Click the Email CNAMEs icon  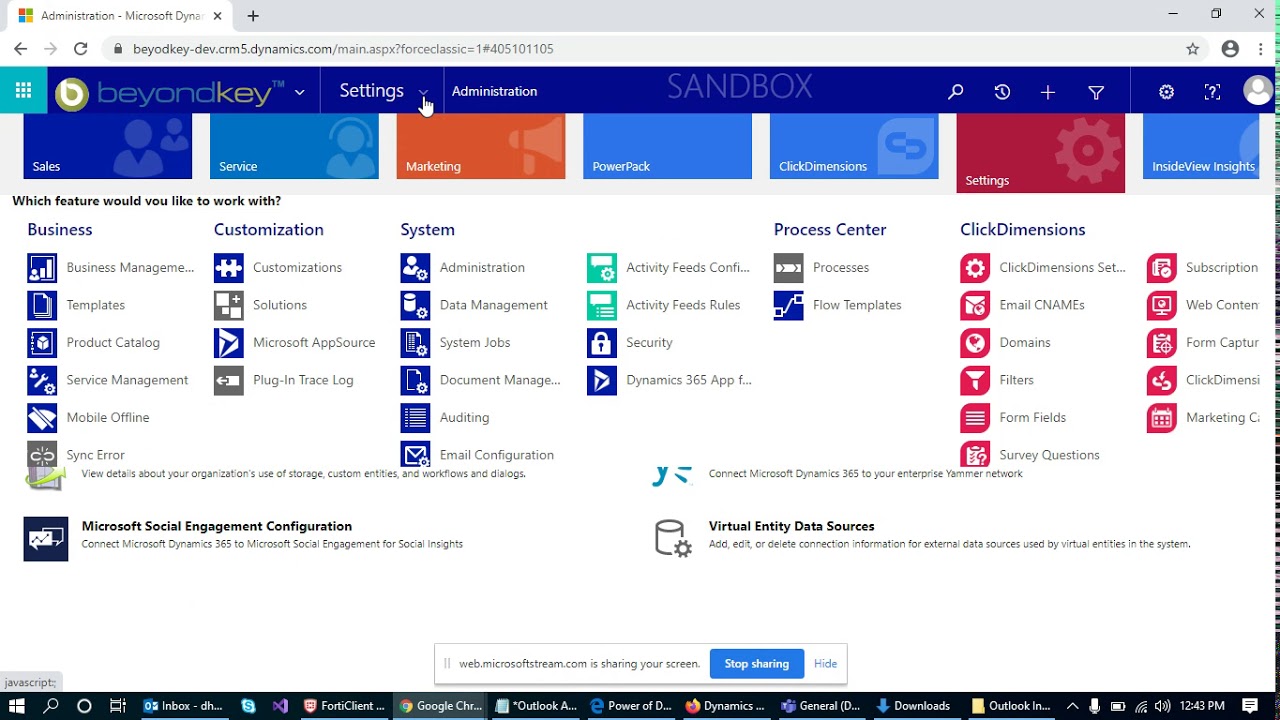(x=975, y=305)
